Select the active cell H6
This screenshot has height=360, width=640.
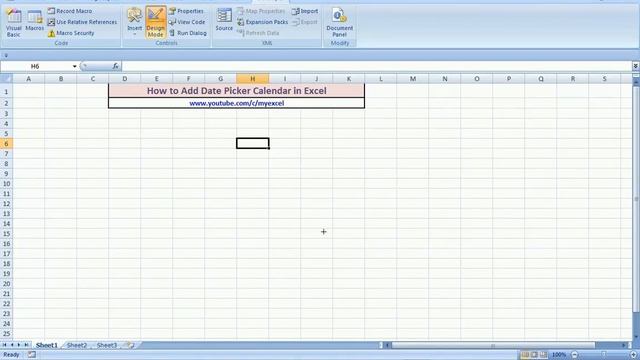point(253,143)
